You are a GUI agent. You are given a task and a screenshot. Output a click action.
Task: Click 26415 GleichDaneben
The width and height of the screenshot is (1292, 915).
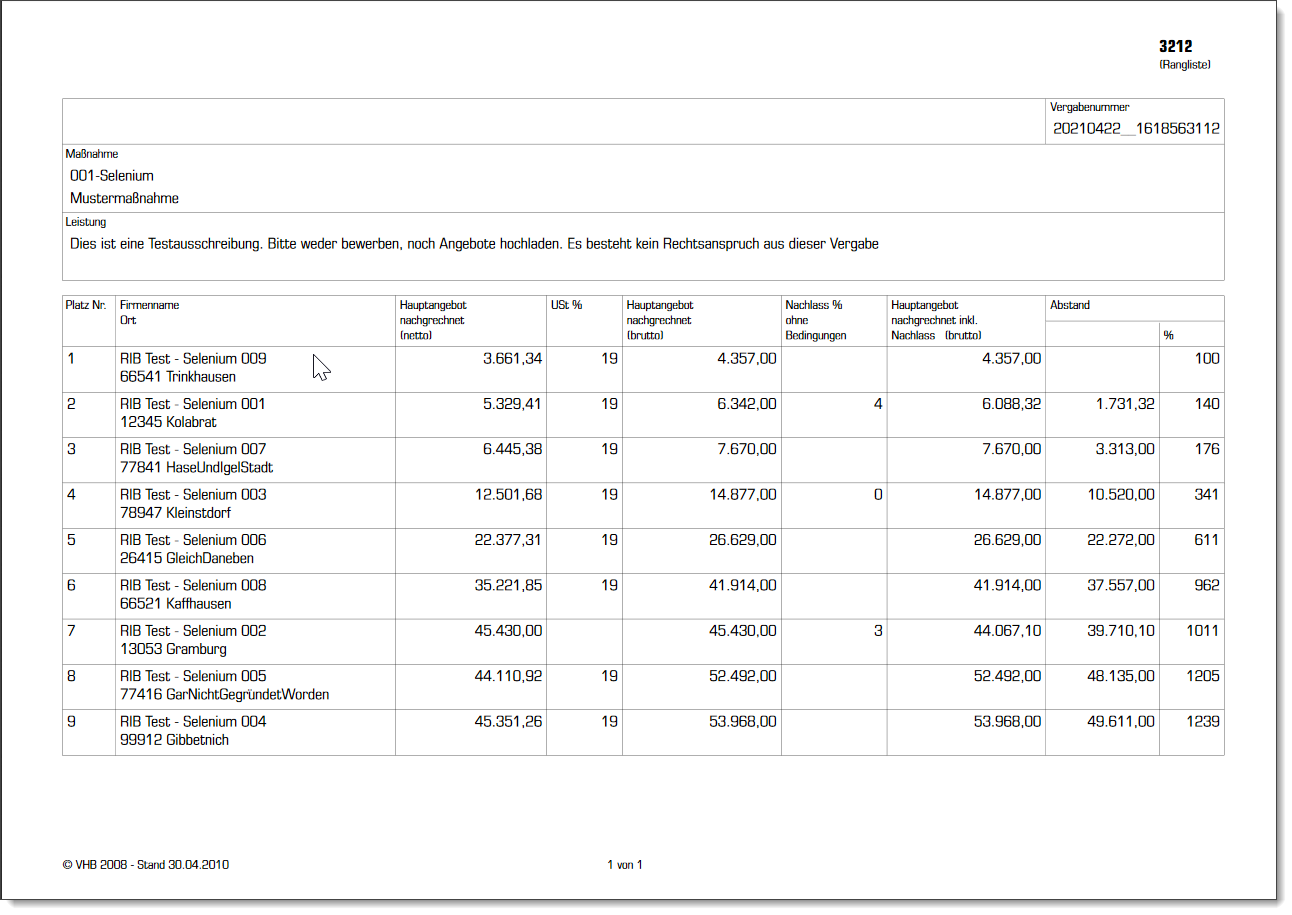click(187, 558)
